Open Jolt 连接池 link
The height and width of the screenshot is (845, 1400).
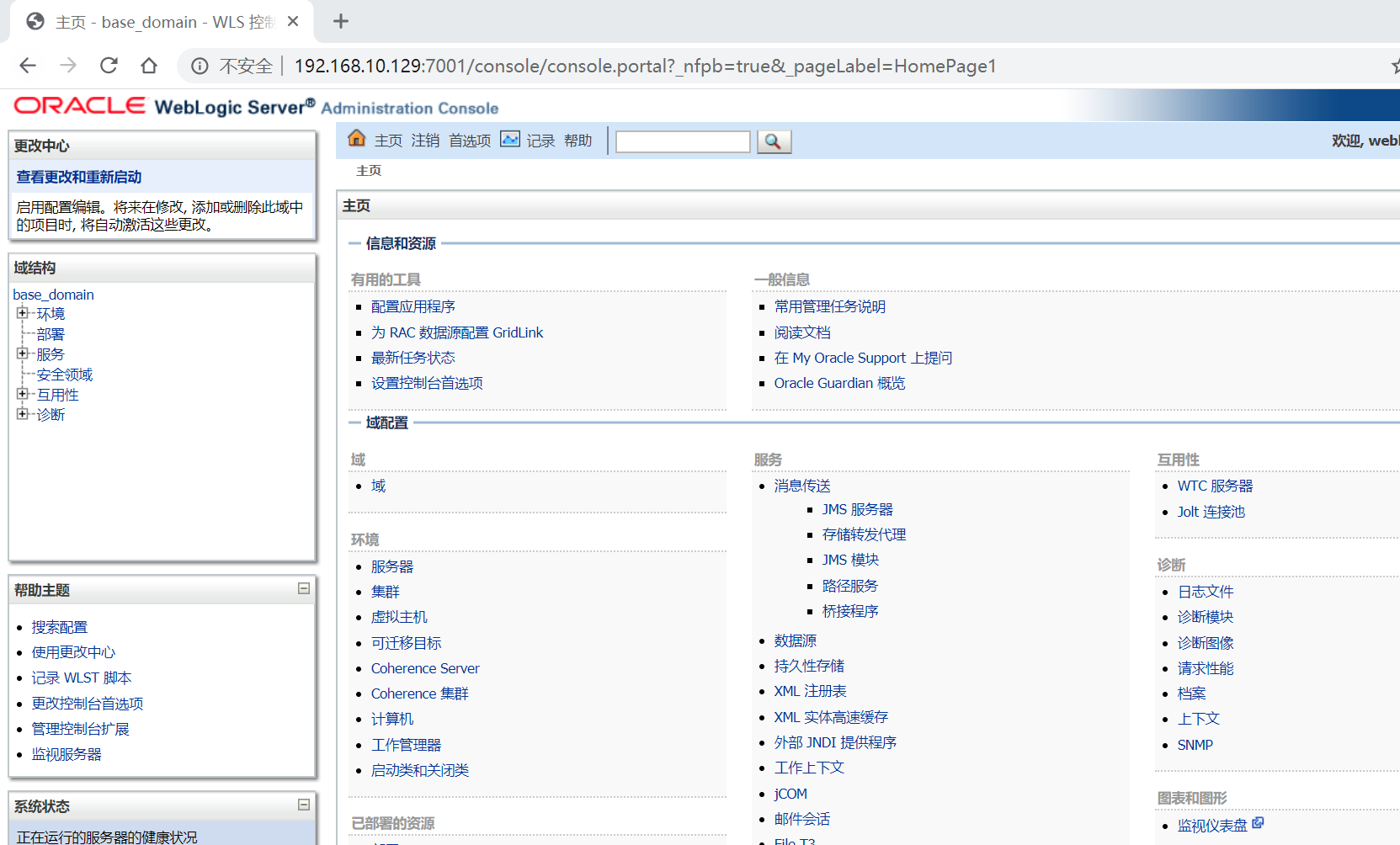click(1211, 512)
